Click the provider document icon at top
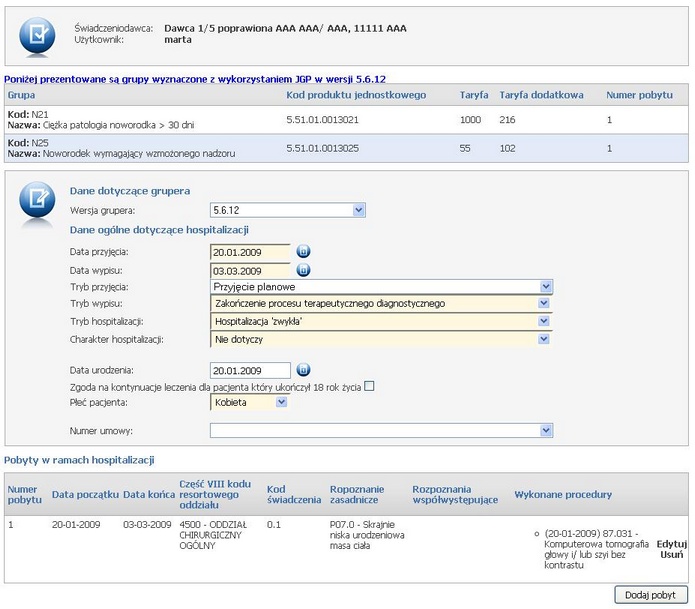The image size is (695, 609). (x=38, y=35)
